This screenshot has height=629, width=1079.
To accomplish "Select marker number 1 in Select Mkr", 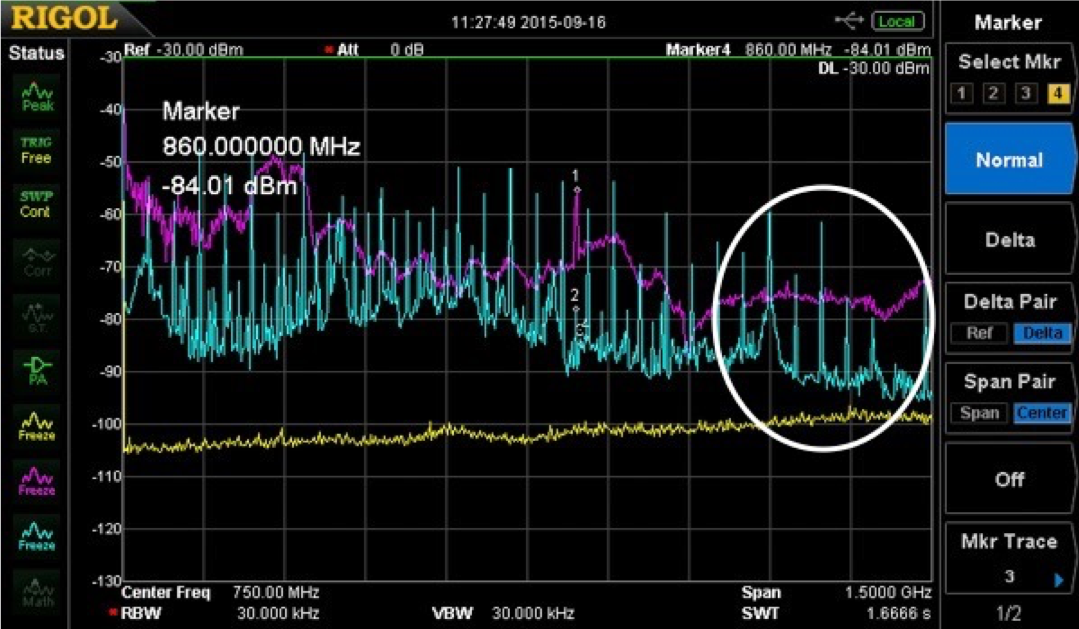I will coord(962,94).
